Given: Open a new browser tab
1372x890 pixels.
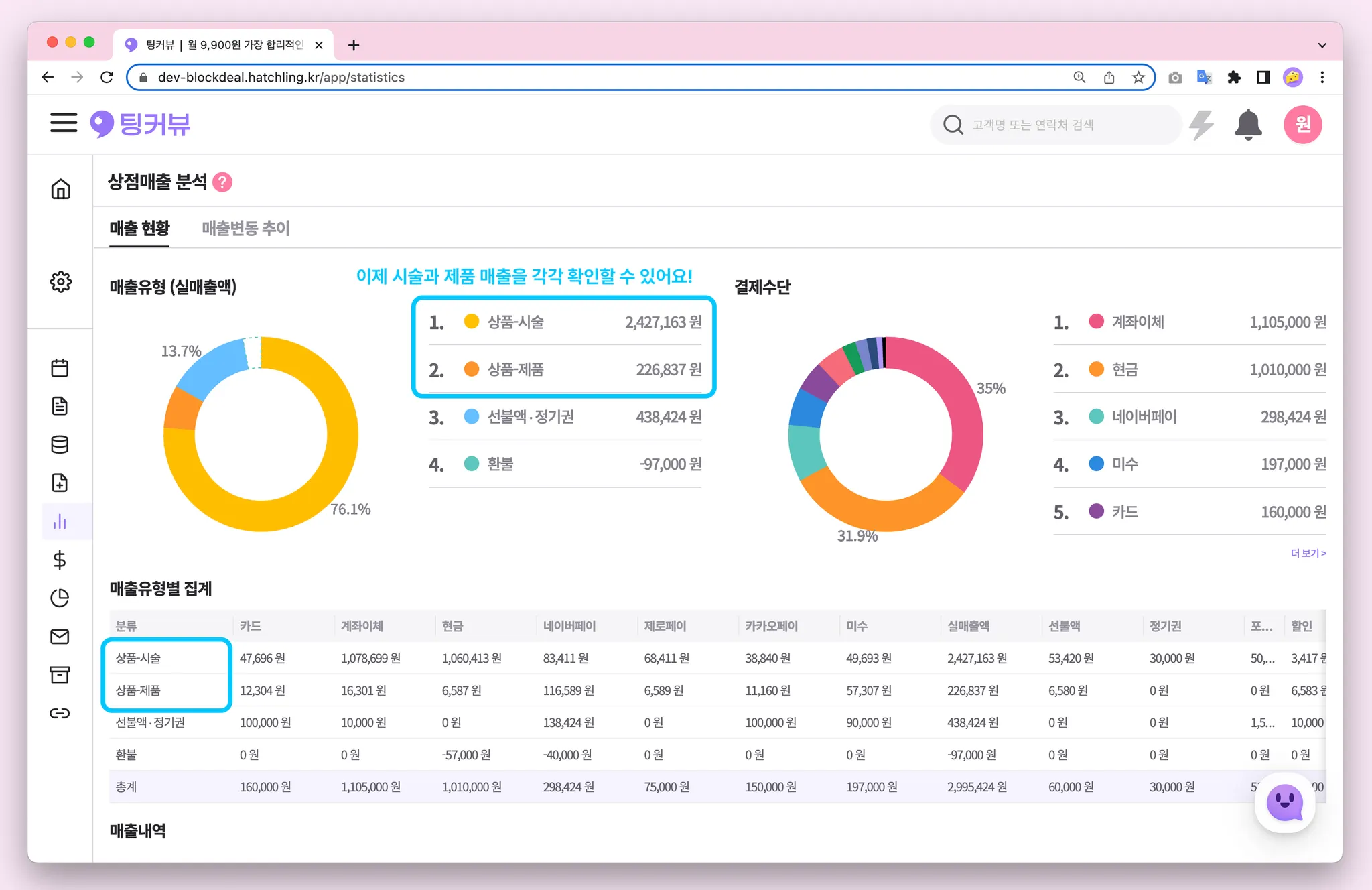Looking at the screenshot, I should coord(354,45).
